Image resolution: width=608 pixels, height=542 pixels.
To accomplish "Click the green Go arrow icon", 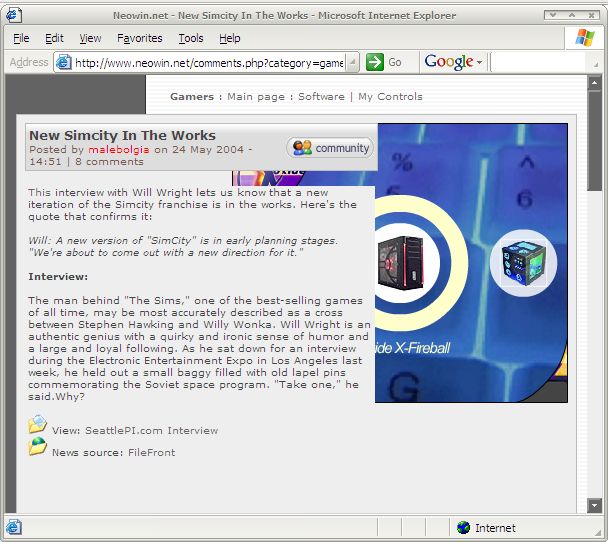I will [x=375, y=62].
